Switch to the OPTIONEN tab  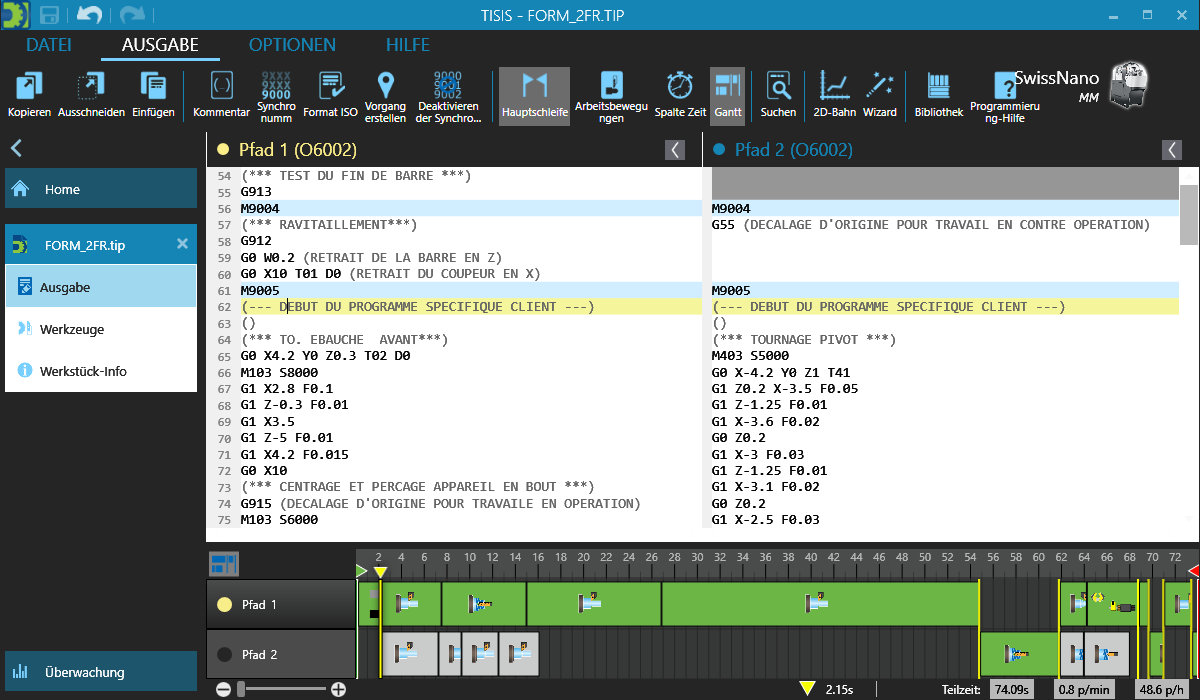pos(292,45)
